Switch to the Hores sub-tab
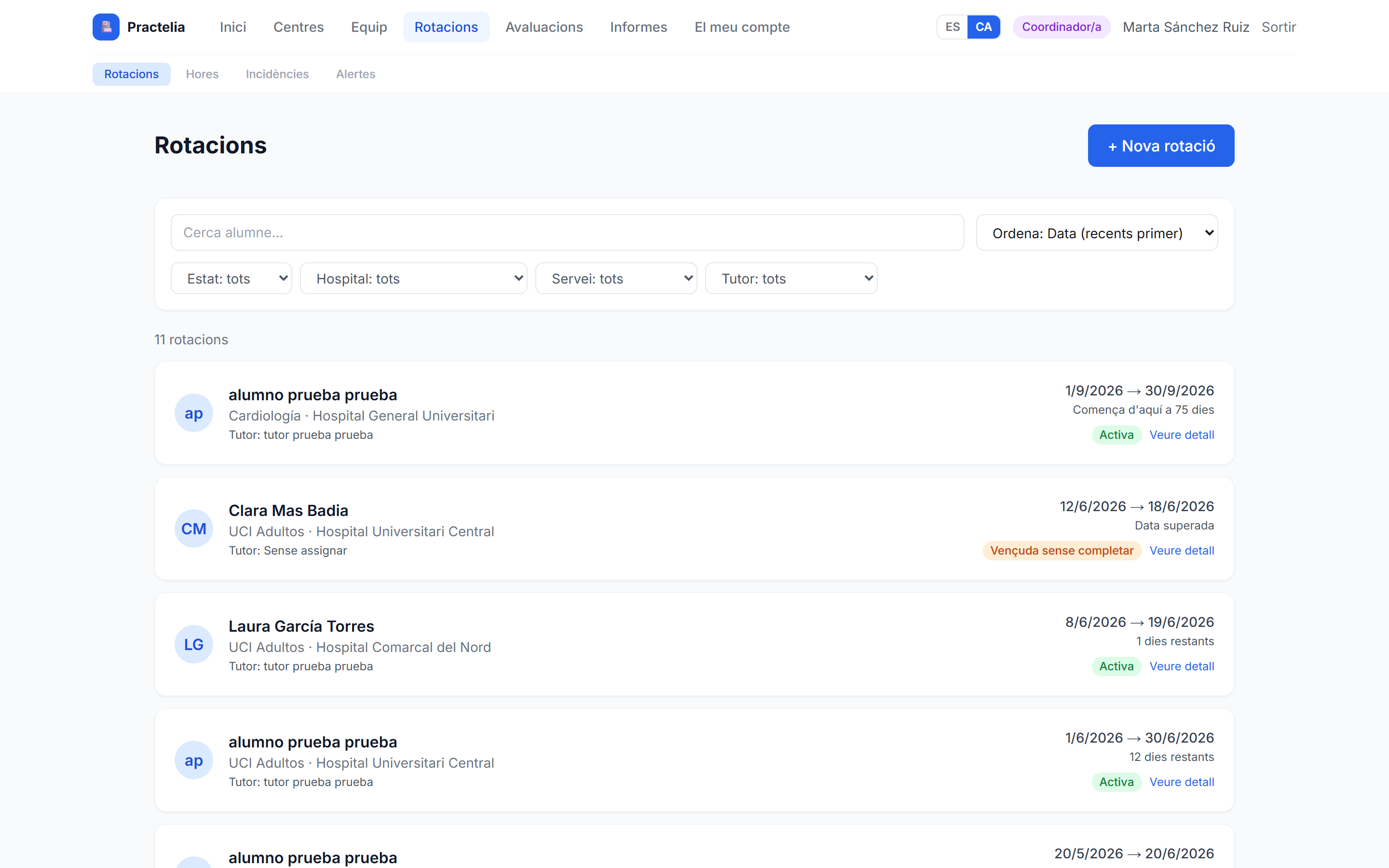The image size is (1389, 868). 202,74
